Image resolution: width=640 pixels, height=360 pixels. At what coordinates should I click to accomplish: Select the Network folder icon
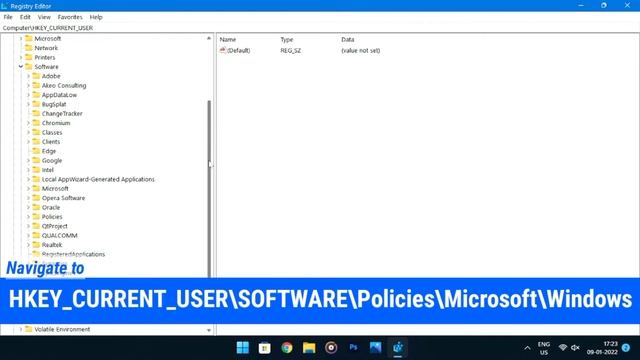29,48
